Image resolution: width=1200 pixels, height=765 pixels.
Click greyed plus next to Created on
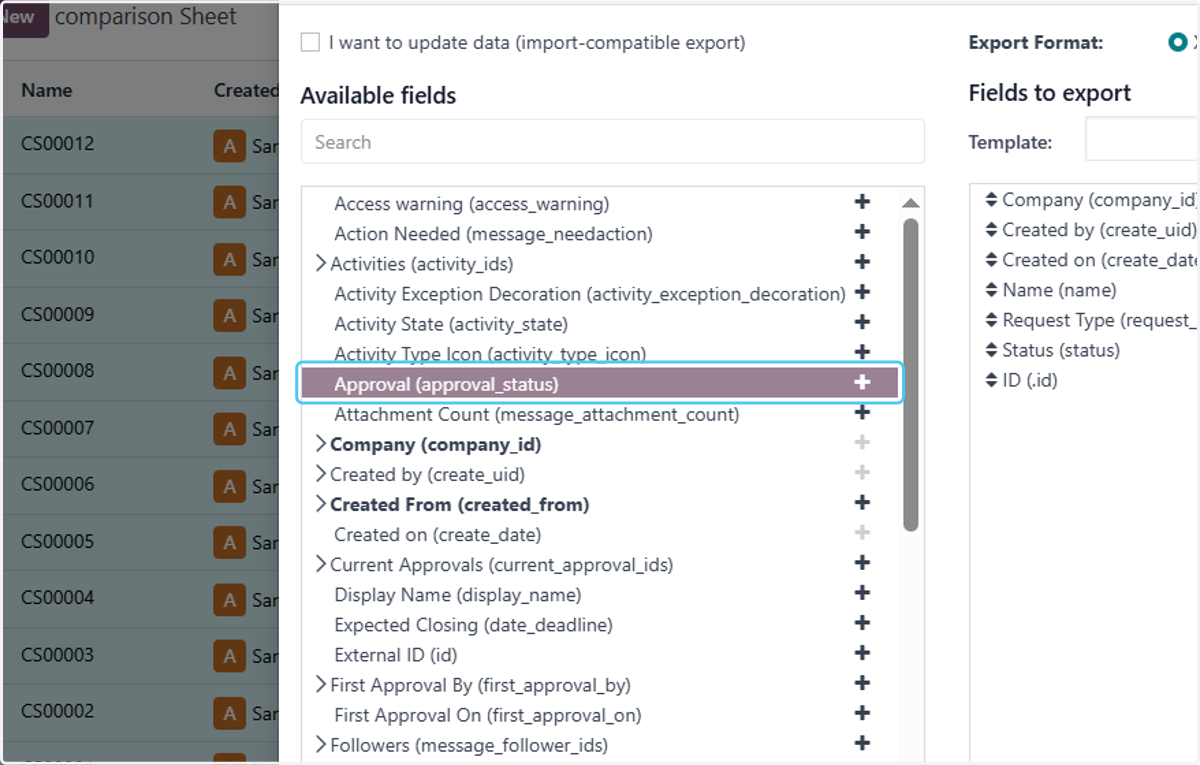pyautogui.click(x=862, y=532)
